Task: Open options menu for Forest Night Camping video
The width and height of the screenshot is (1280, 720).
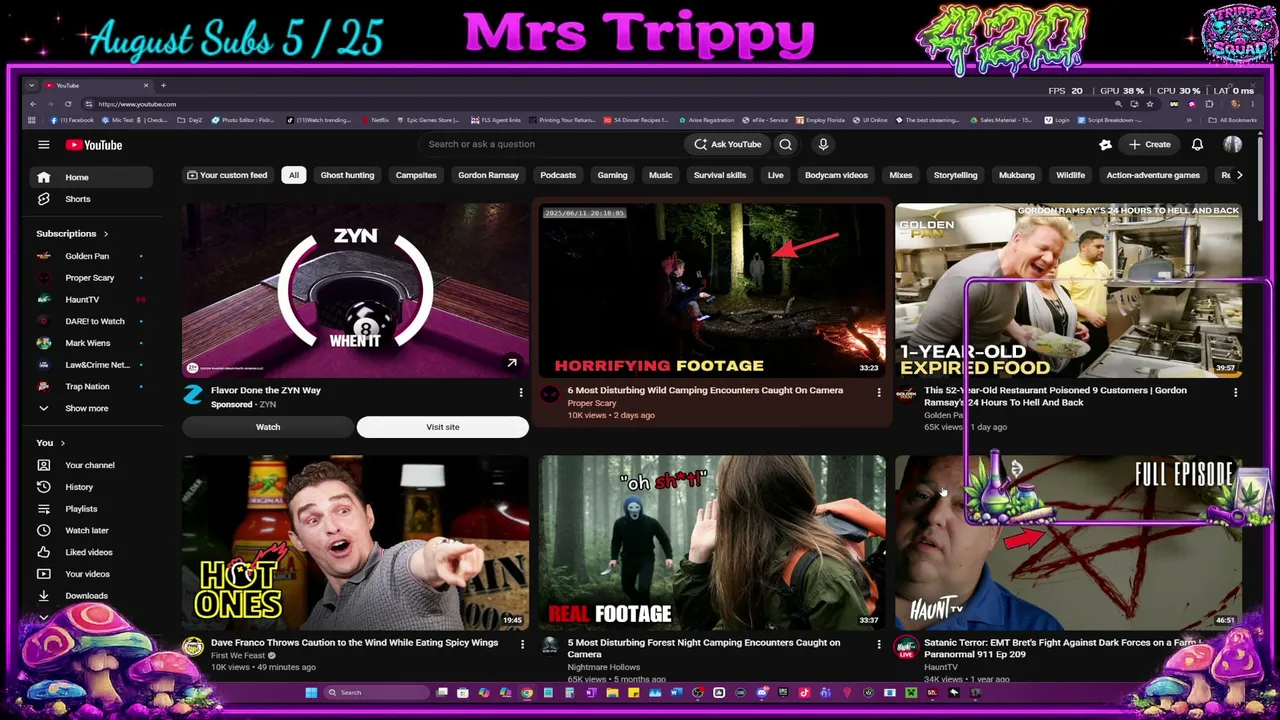Action: coord(879,644)
